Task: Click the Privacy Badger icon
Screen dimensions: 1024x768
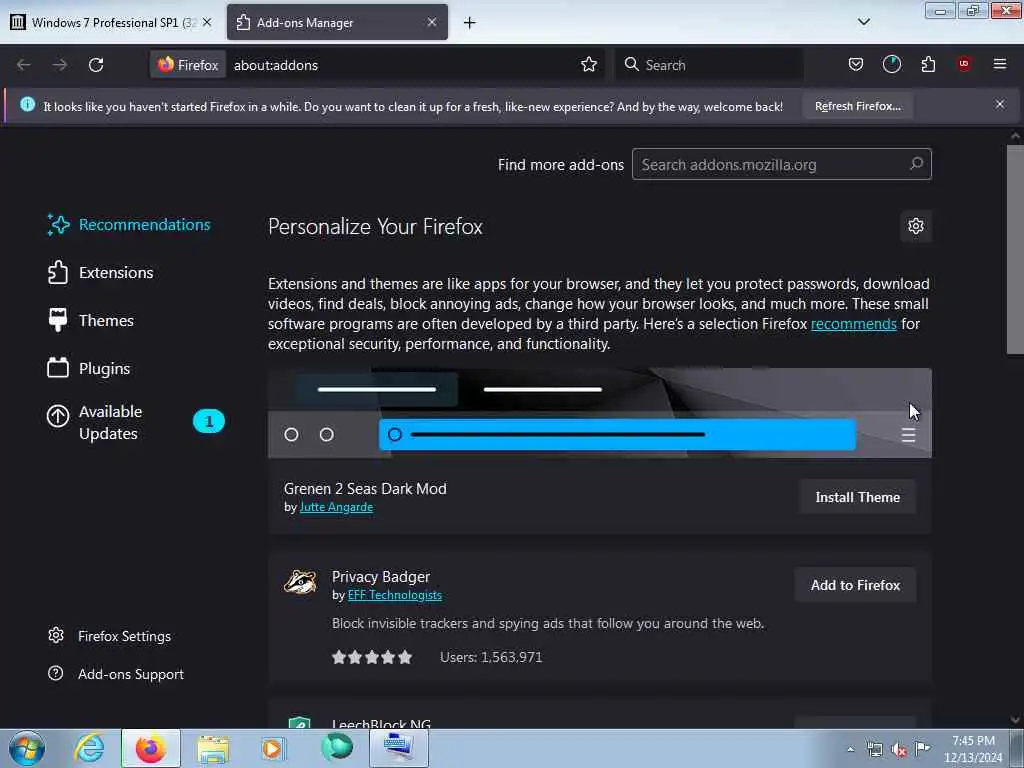Action: pyautogui.click(x=300, y=581)
